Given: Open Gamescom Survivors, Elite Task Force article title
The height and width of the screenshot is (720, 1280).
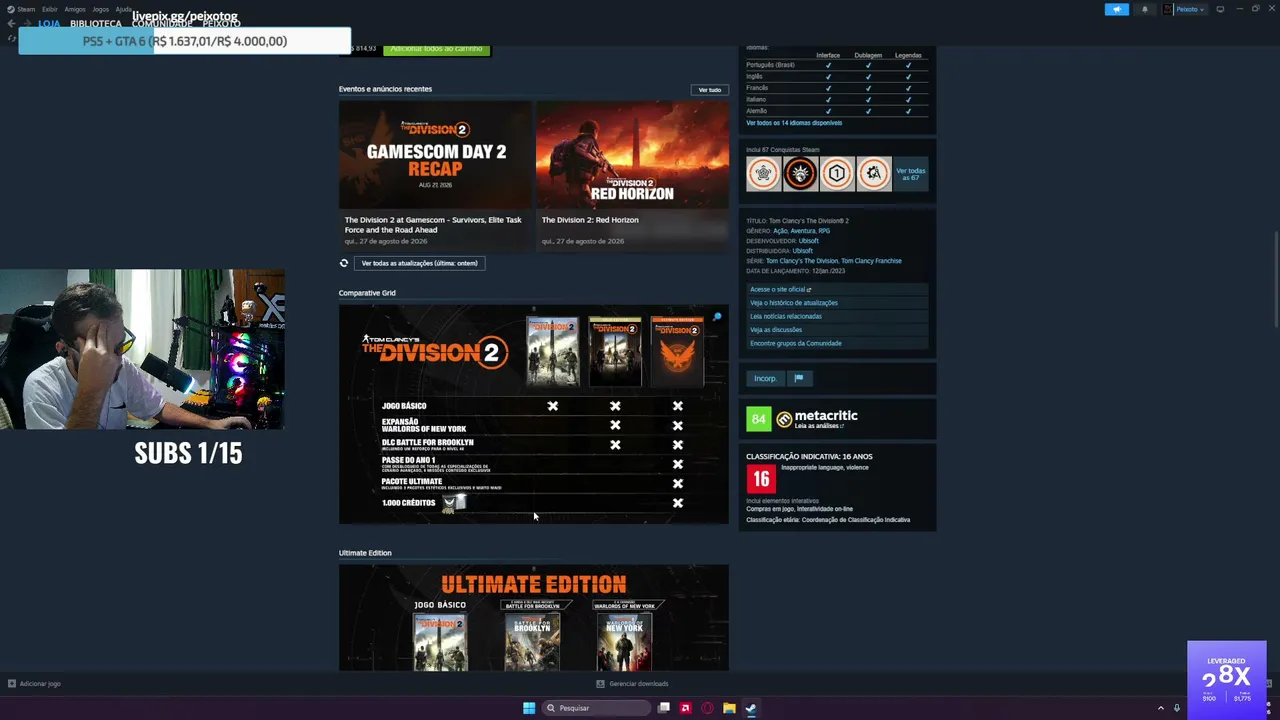Looking at the screenshot, I should 433,225.
